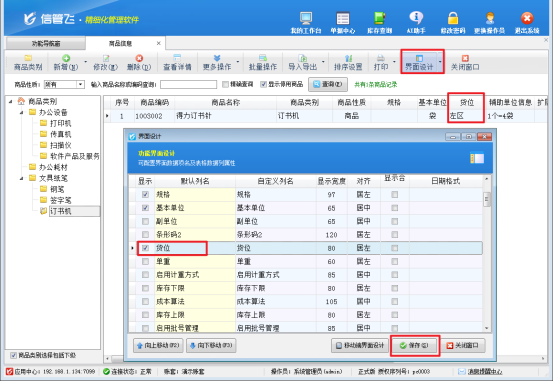Open 更多操作 toolbar button

click(217, 62)
